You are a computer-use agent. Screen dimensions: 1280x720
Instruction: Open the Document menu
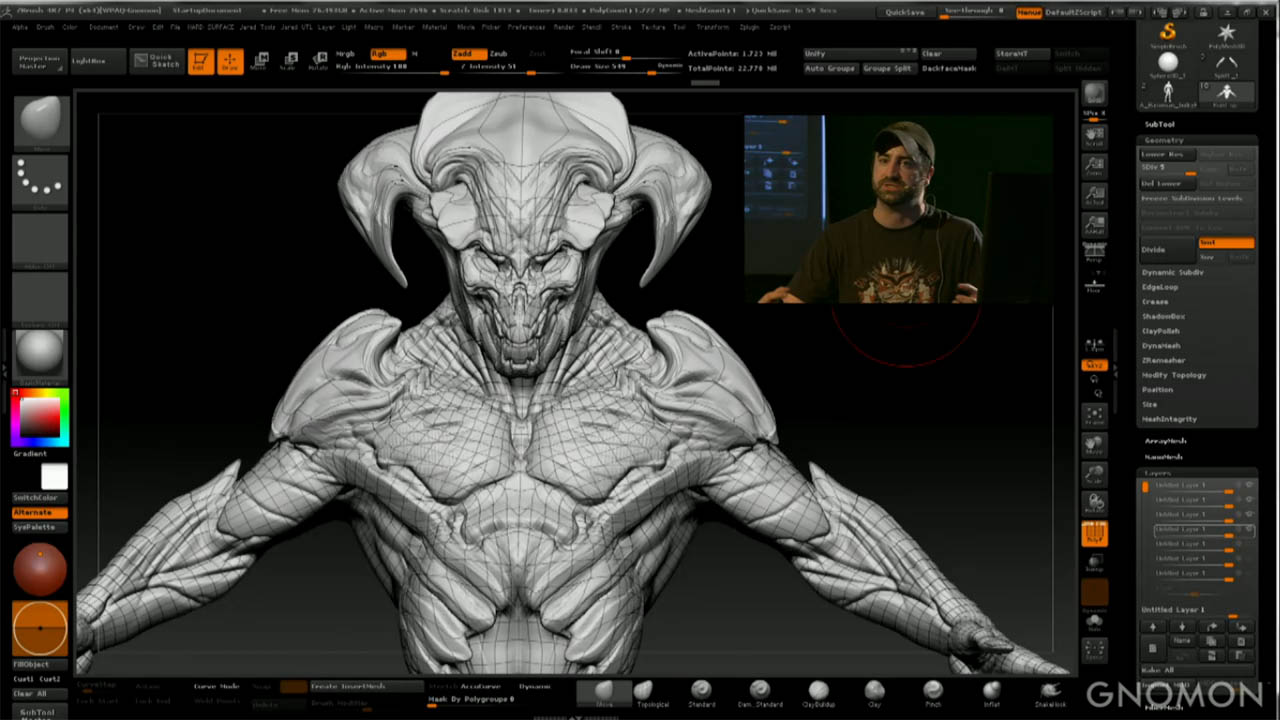103,27
